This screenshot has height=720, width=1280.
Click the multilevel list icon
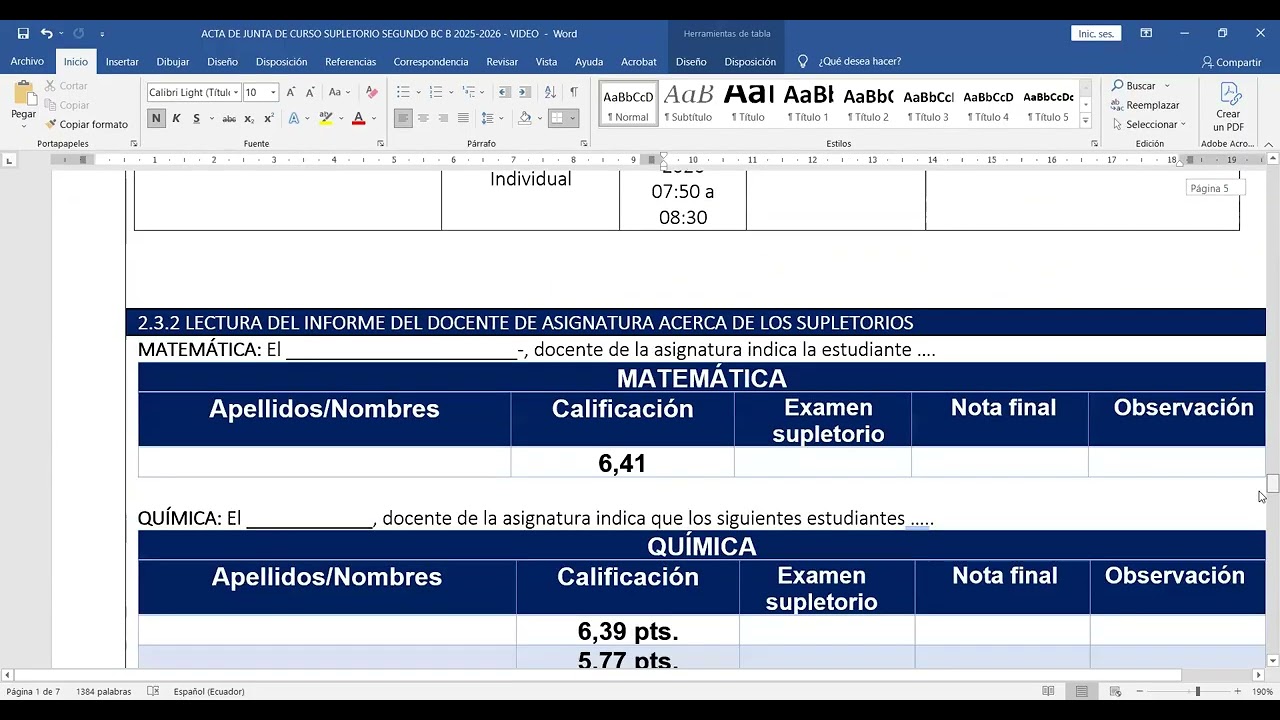click(x=467, y=92)
